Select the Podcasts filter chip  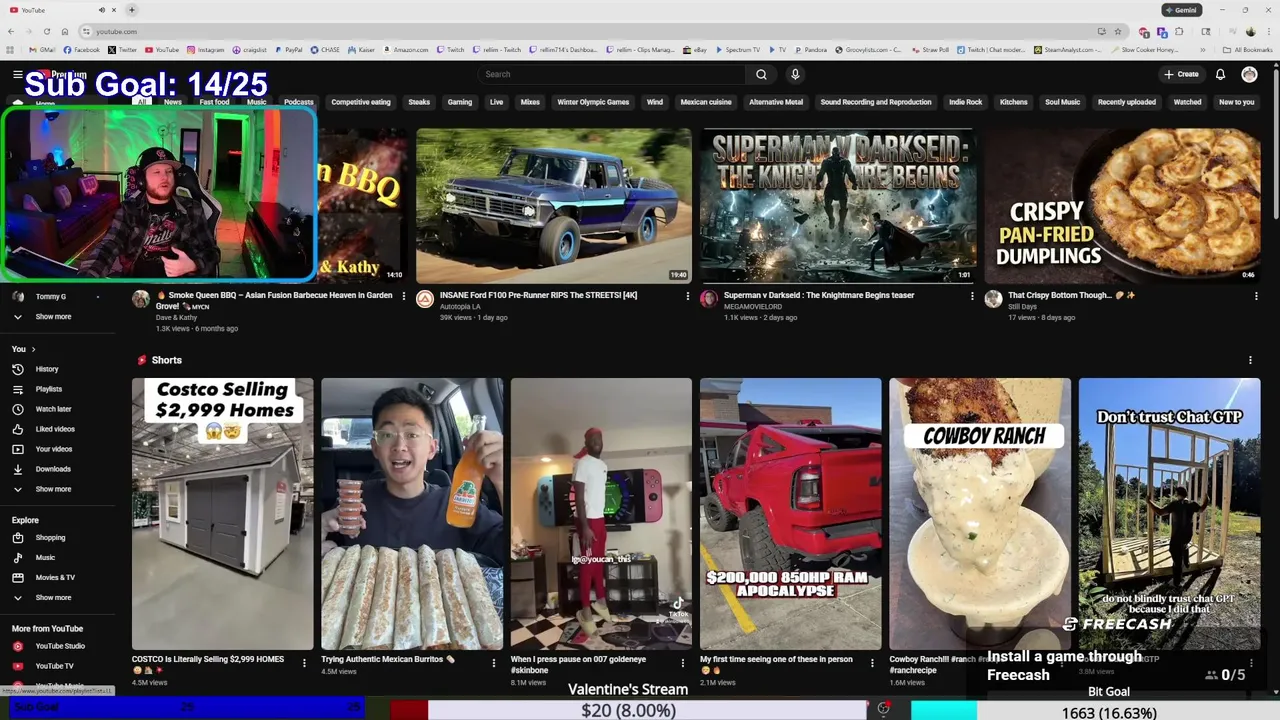(x=298, y=102)
